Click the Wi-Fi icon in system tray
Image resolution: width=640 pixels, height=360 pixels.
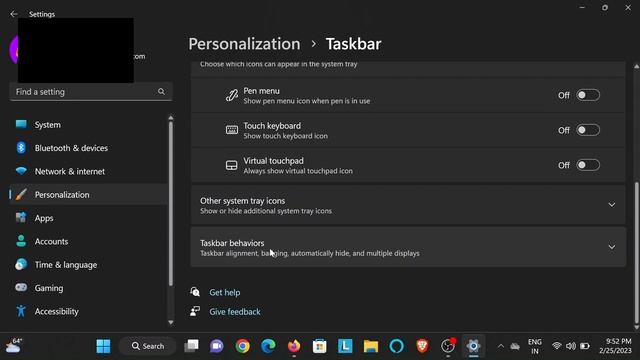point(556,346)
